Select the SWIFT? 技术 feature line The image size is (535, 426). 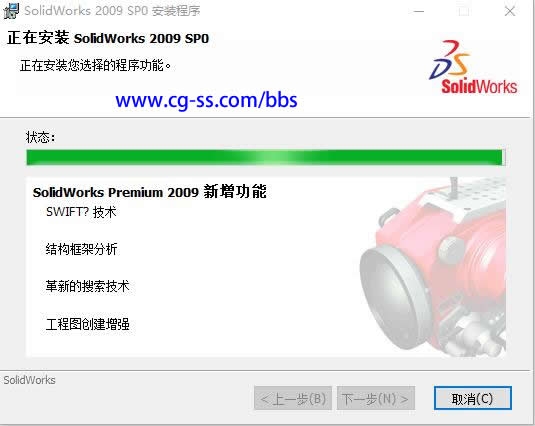pos(81,212)
